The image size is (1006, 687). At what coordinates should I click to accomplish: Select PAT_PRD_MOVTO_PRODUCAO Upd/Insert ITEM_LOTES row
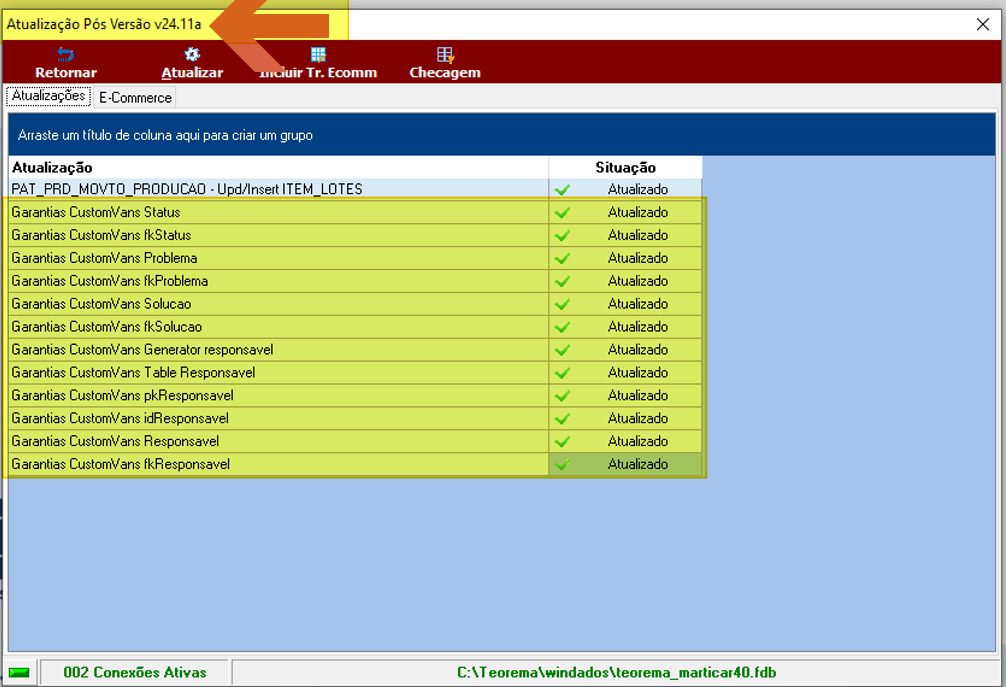[x=355, y=189]
